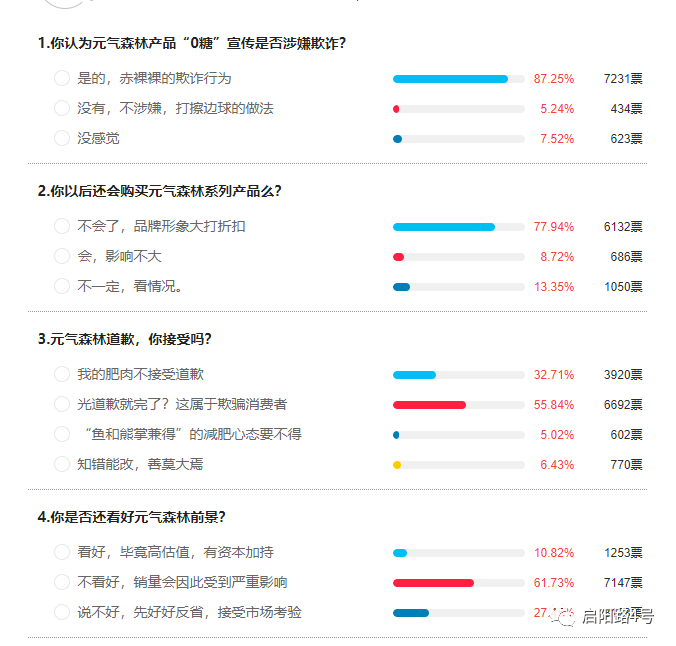Click the 10.82% percentage value

(554, 553)
